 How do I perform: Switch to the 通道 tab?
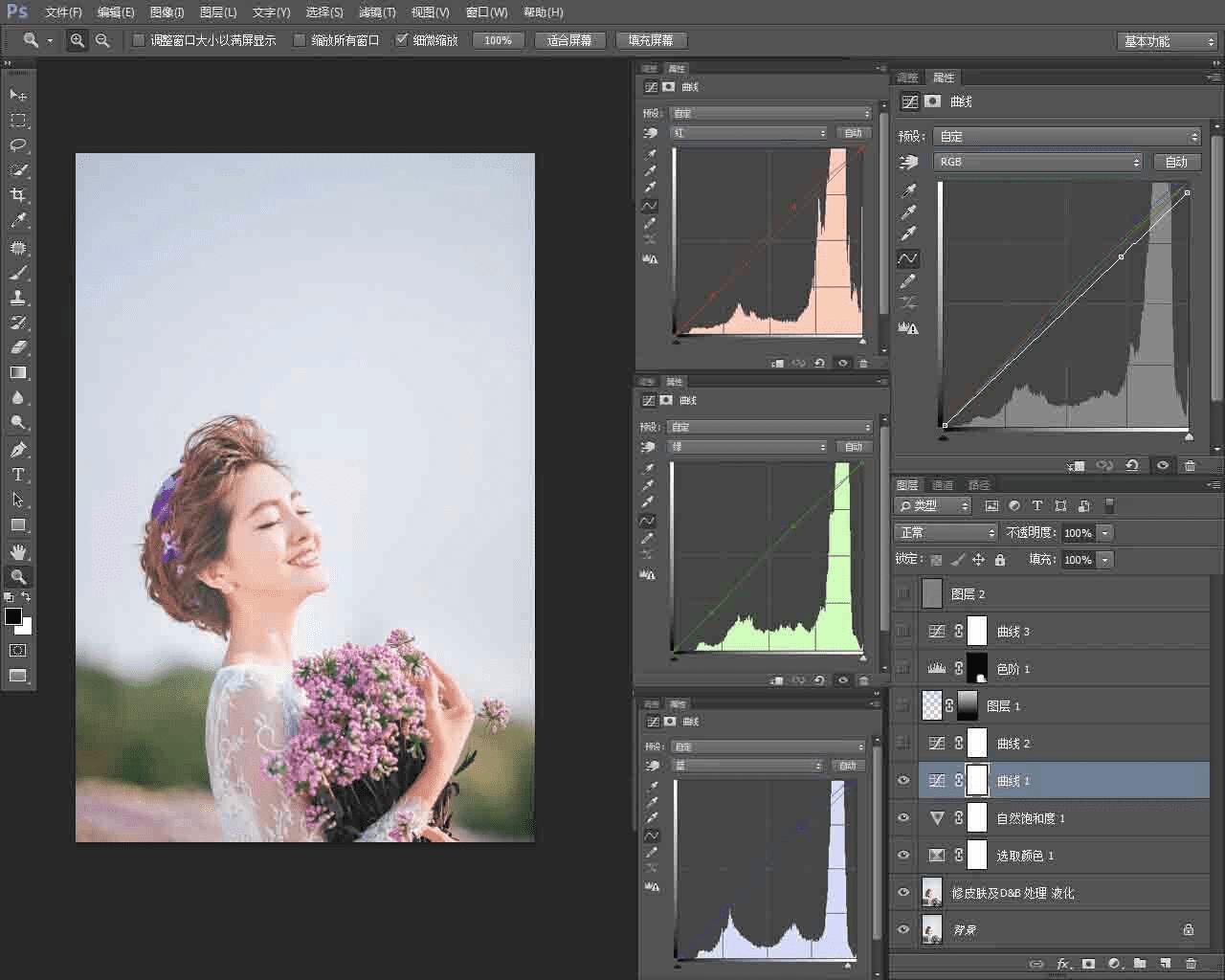click(x=943, y=485)
